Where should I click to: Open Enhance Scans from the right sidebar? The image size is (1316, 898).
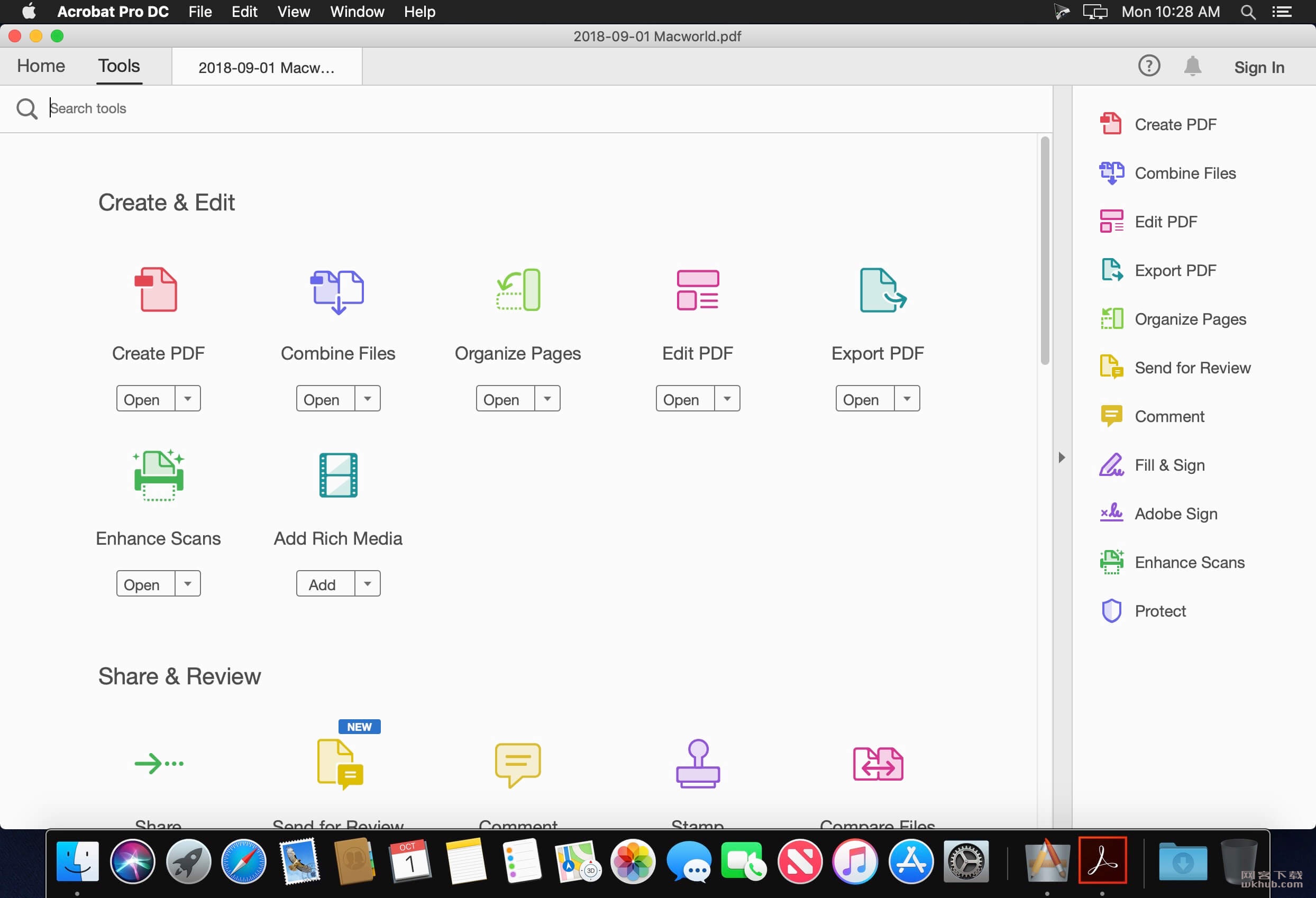1172,562
